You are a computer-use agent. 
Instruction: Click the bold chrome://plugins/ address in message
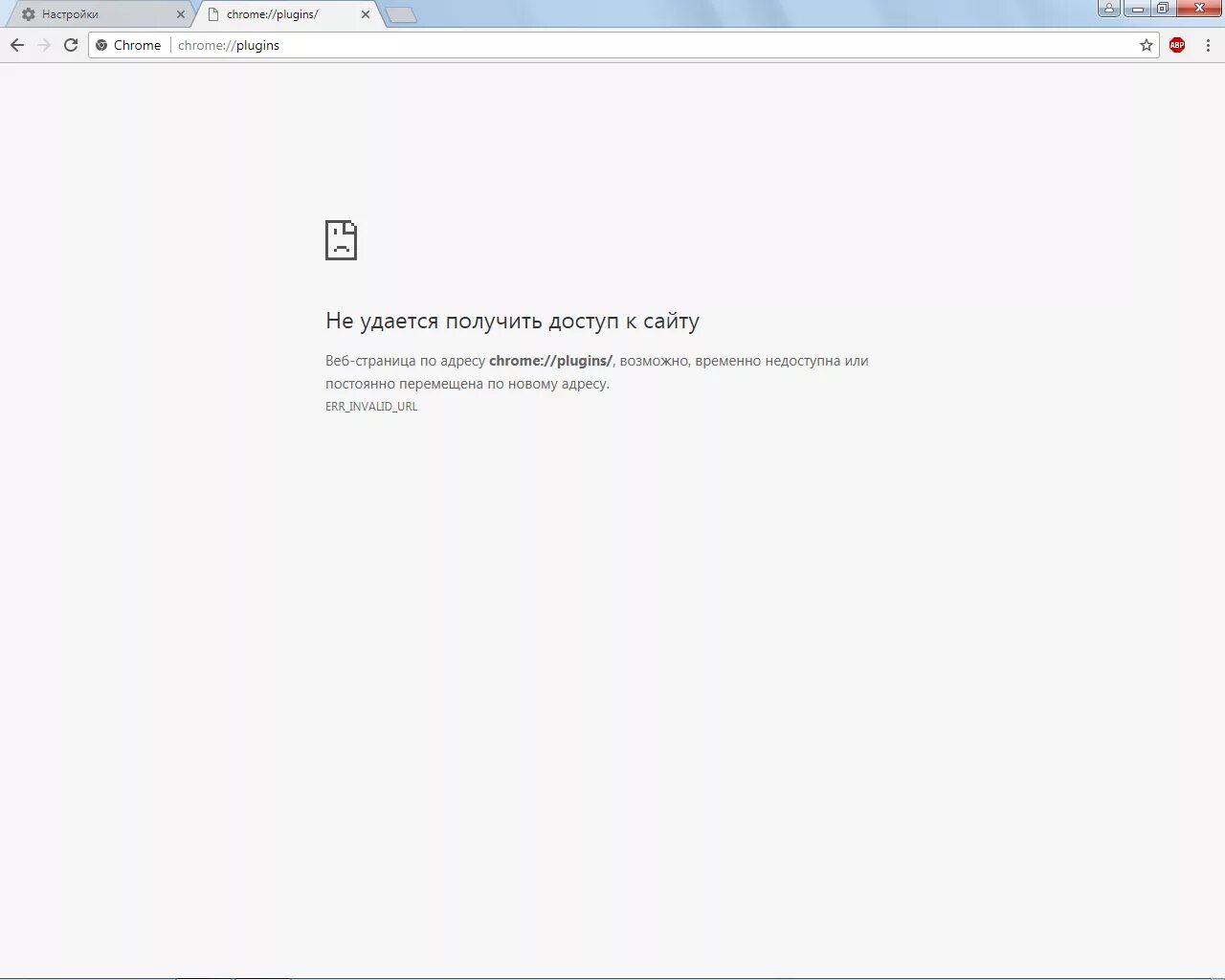(x=550, y=361)
